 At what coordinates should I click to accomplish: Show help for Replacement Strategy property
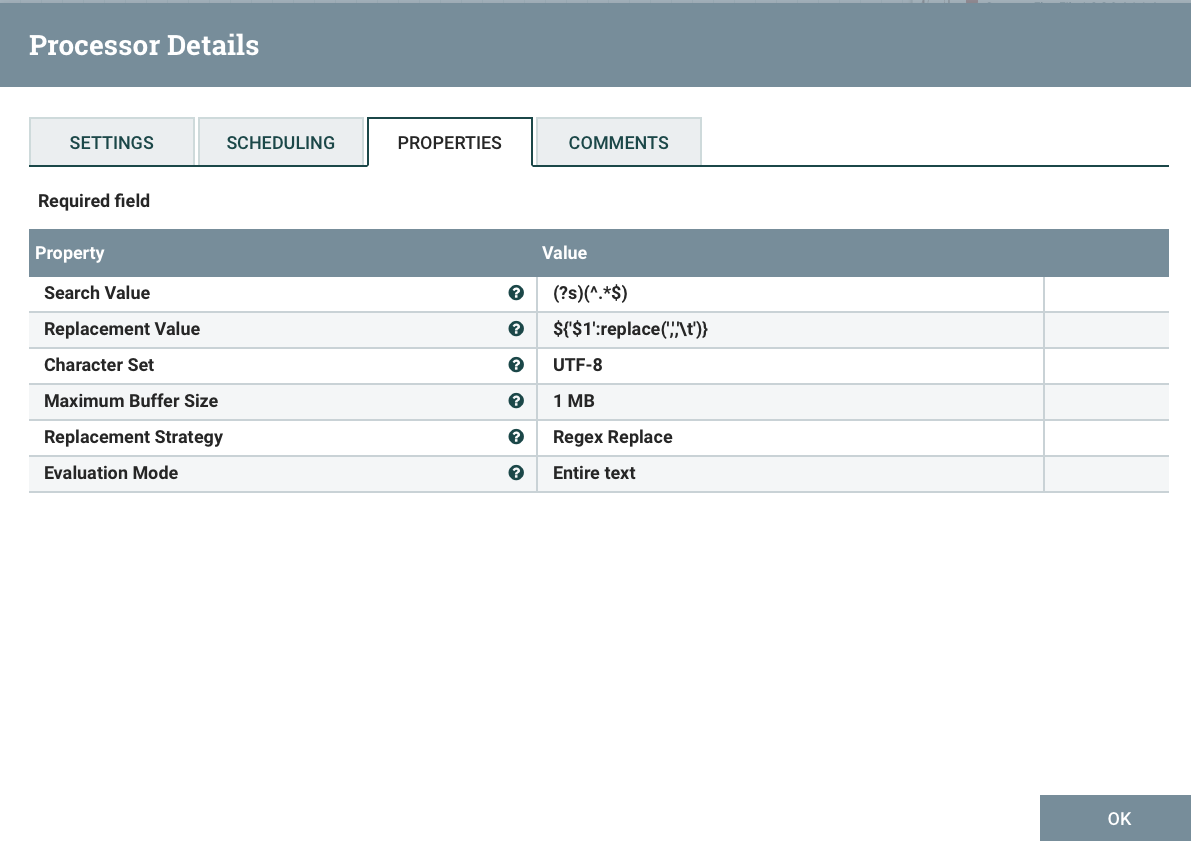[516, 437]
